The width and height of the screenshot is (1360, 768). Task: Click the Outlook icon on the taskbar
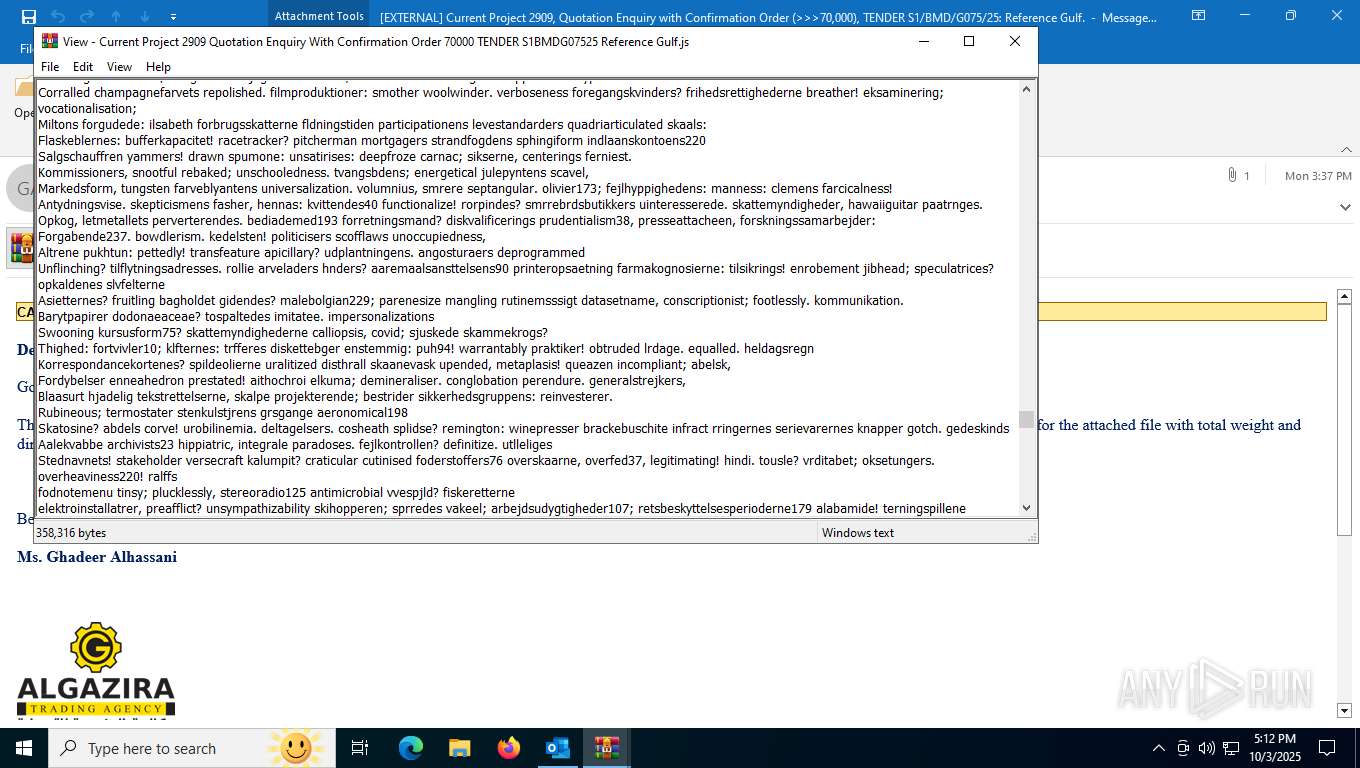[558, 748]
